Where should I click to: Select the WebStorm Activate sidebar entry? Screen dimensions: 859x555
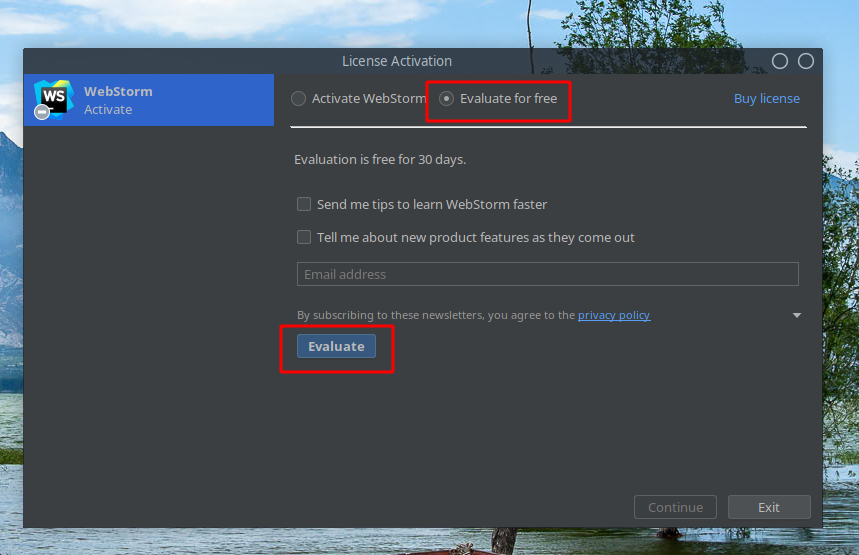tap(148, 100)
